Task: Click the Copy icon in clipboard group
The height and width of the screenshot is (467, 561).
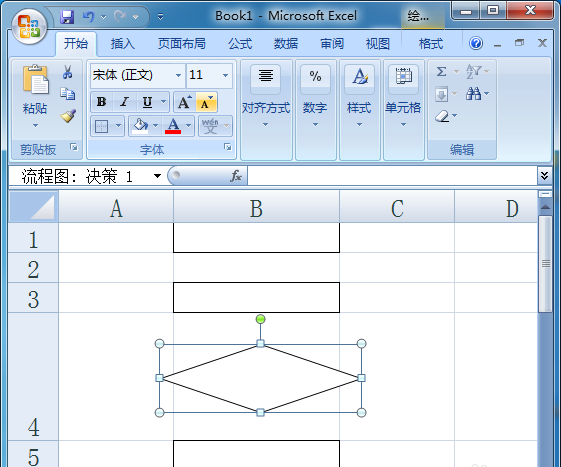Action: (x=67, y=93)
